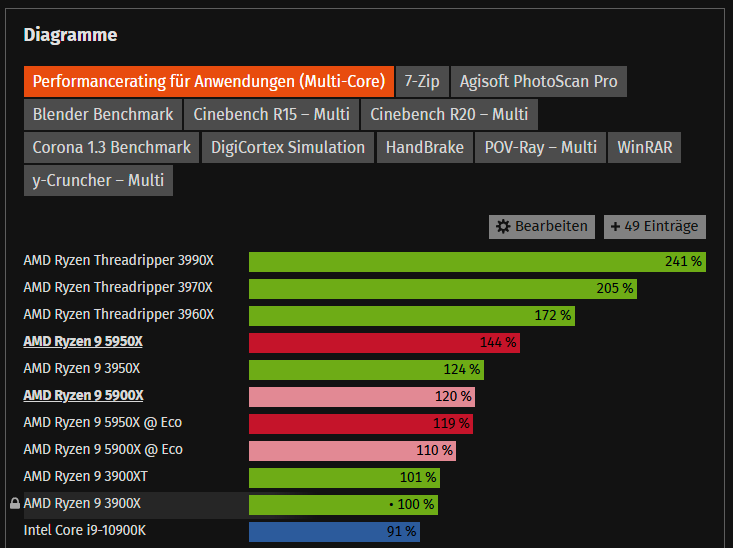Click the Ryzen 9 3900XT 101 % bar
This screenshot has width=733, height=548.
344,478
